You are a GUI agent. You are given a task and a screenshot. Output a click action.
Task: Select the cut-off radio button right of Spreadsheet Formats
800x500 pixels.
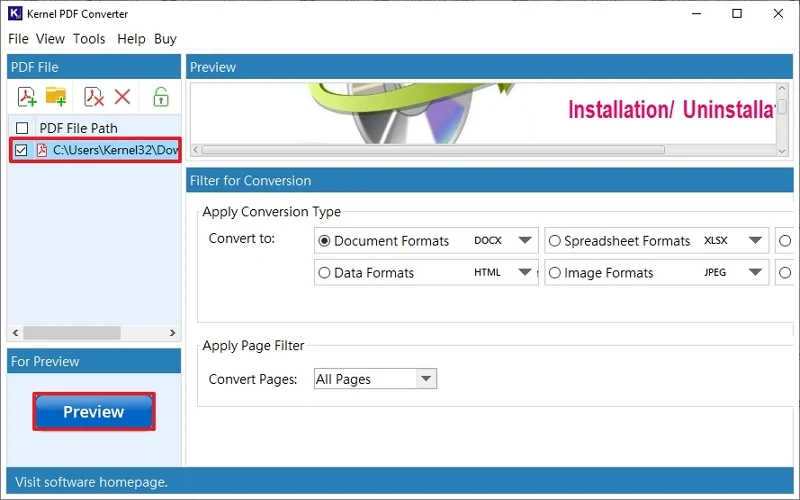(x=785, y=241)
